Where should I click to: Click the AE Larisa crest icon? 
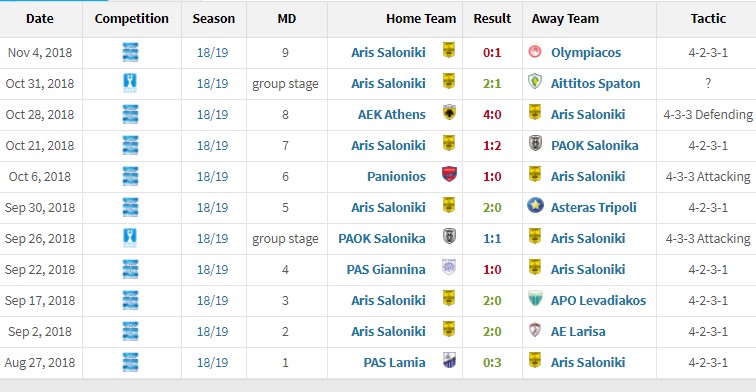(535, 330)
